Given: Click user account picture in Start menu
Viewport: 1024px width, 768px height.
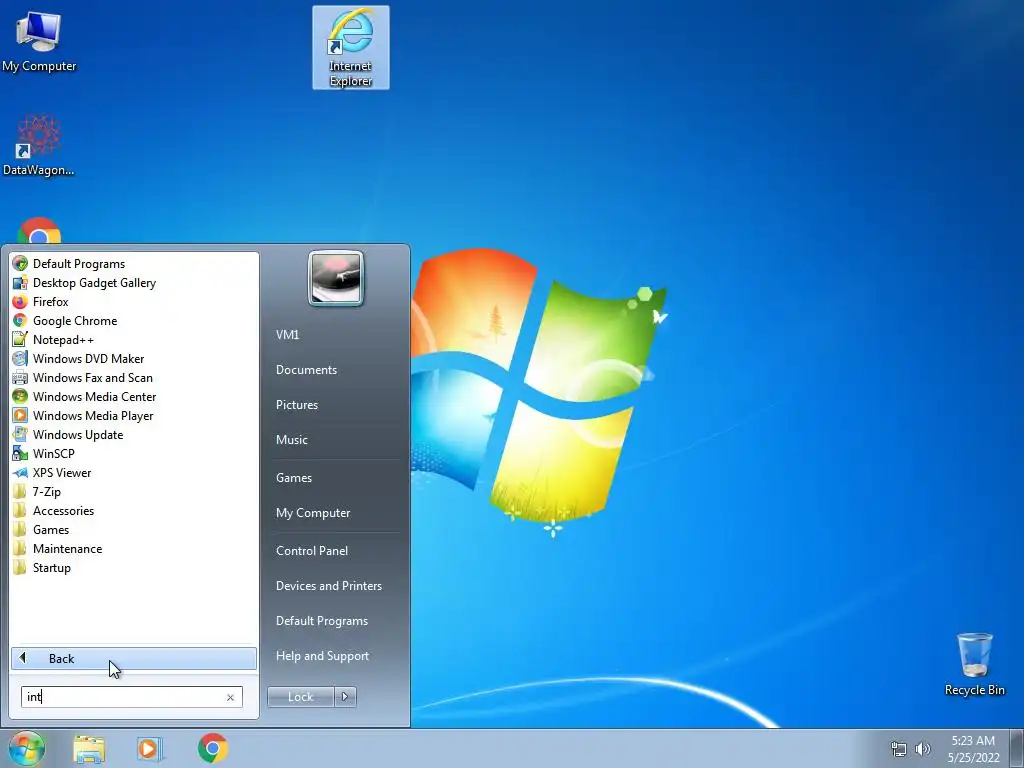Looking at the screenshot, I should pyautogui.click(x=336, y=278).
